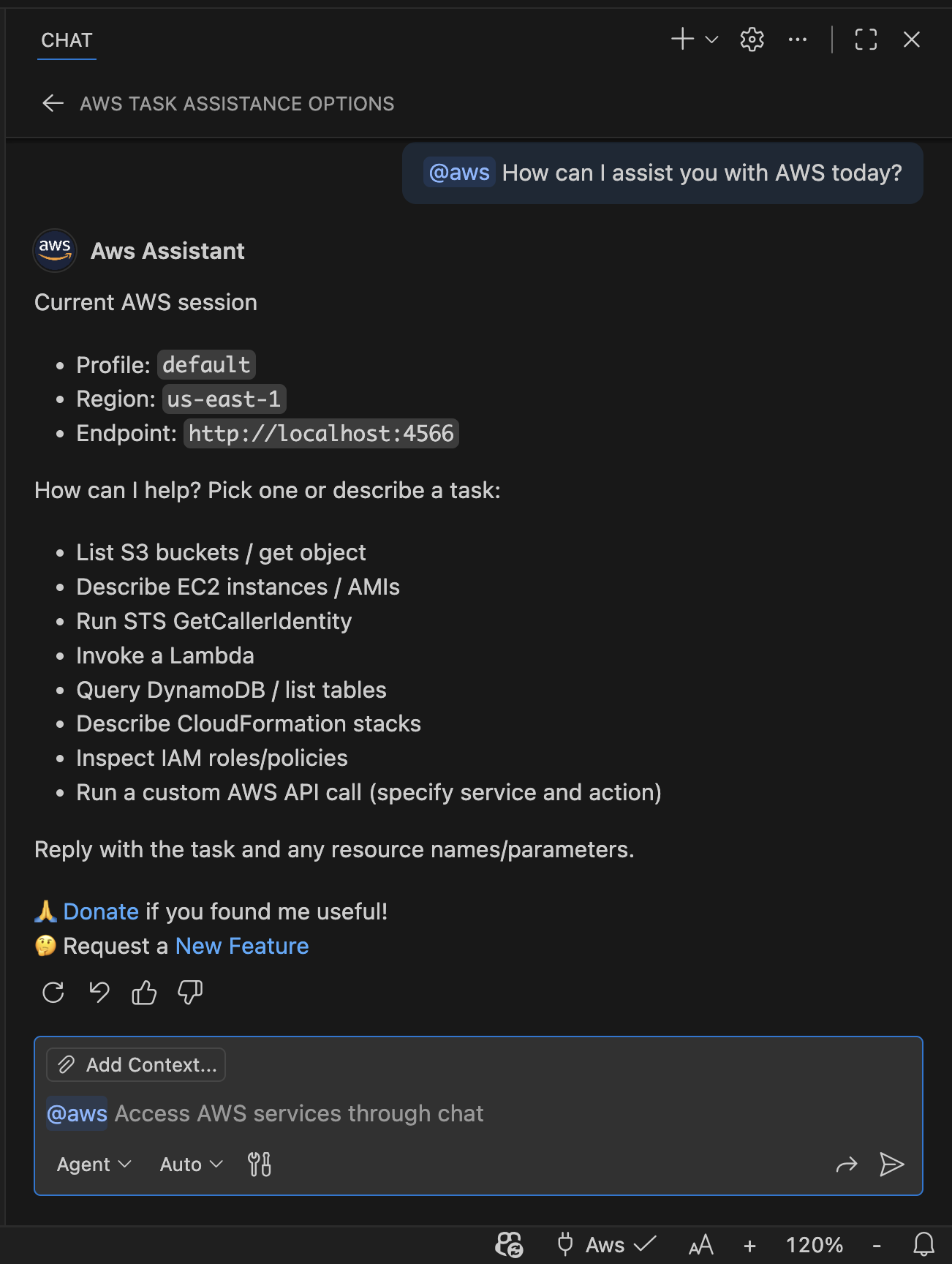
Task: Switch to the CHAT tab
Action: (66, 39)
